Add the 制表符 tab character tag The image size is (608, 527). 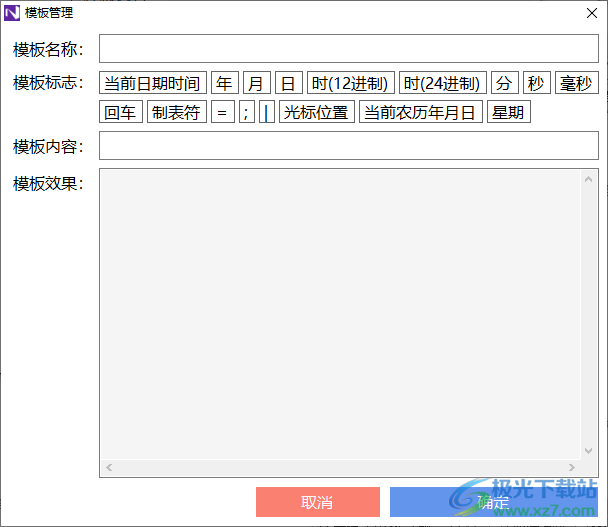pos(177,112)
